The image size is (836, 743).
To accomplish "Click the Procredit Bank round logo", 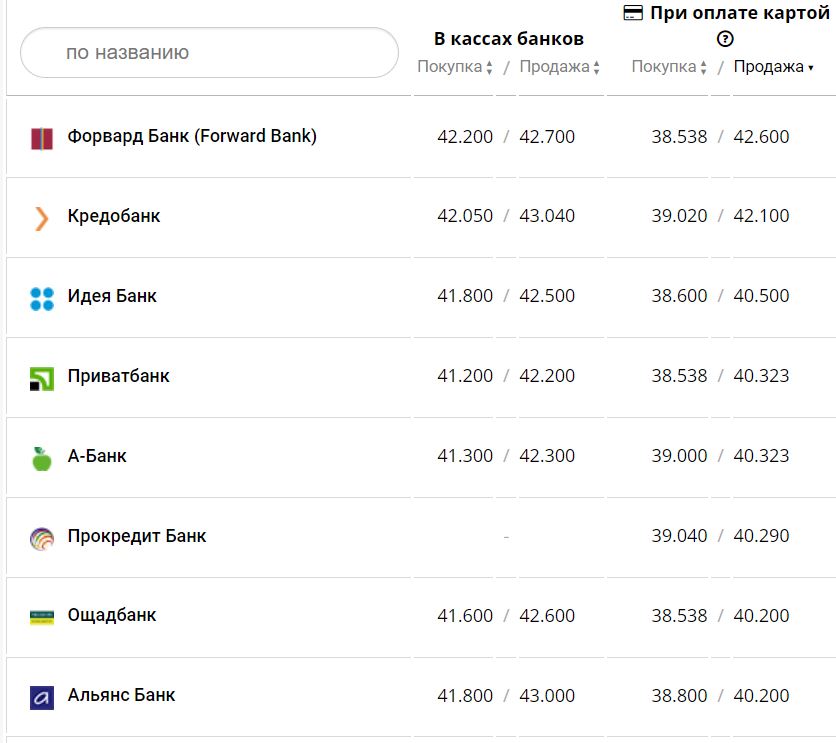I will (x=41, y=538).
